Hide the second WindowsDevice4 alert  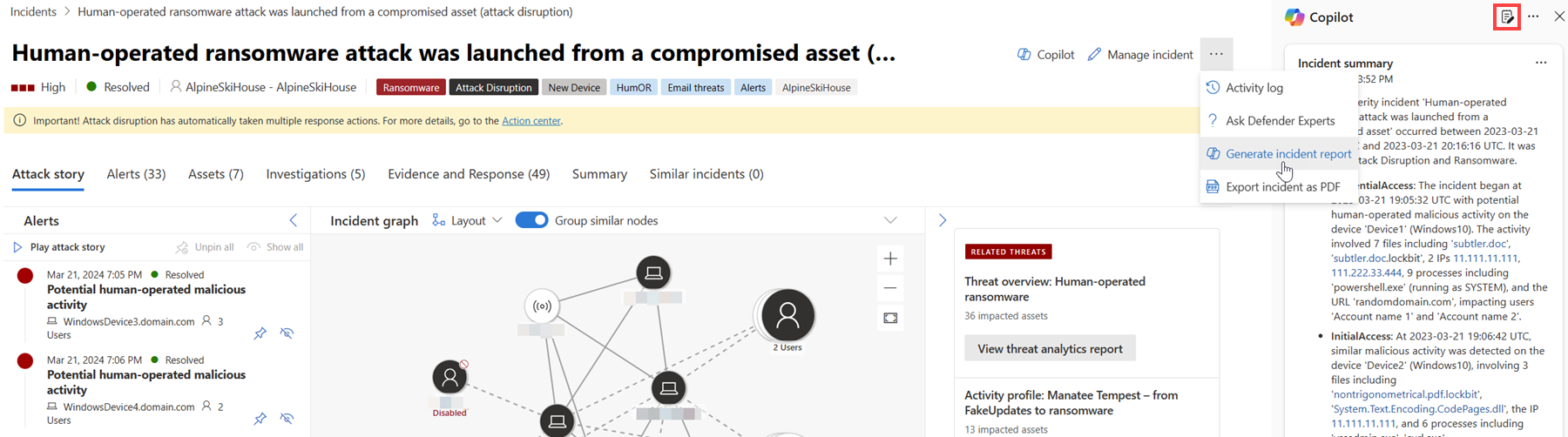287,419
